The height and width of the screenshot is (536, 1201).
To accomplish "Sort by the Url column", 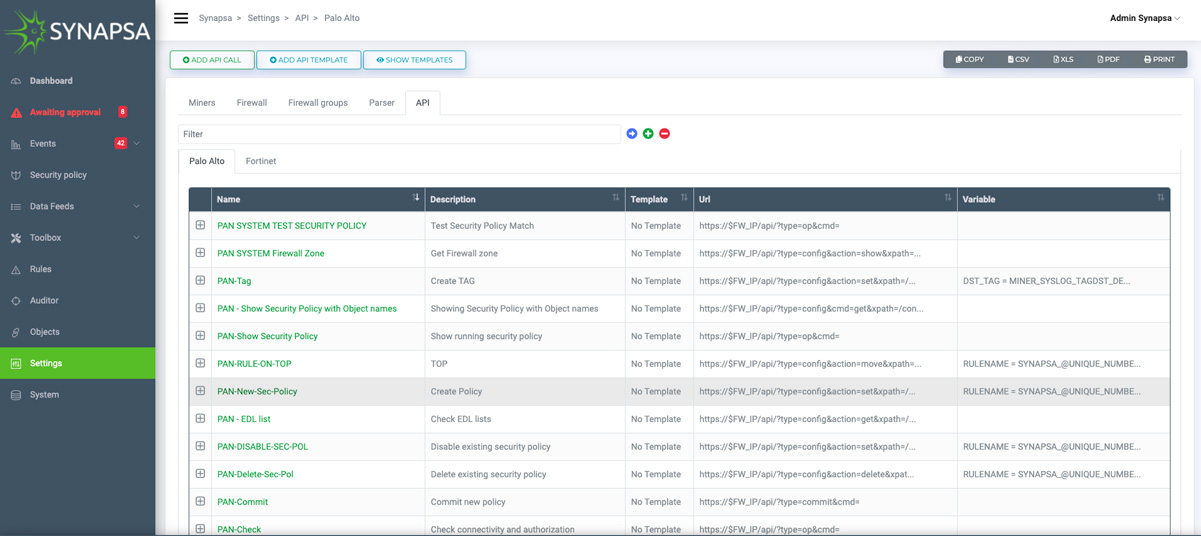I will pos(825,199).
